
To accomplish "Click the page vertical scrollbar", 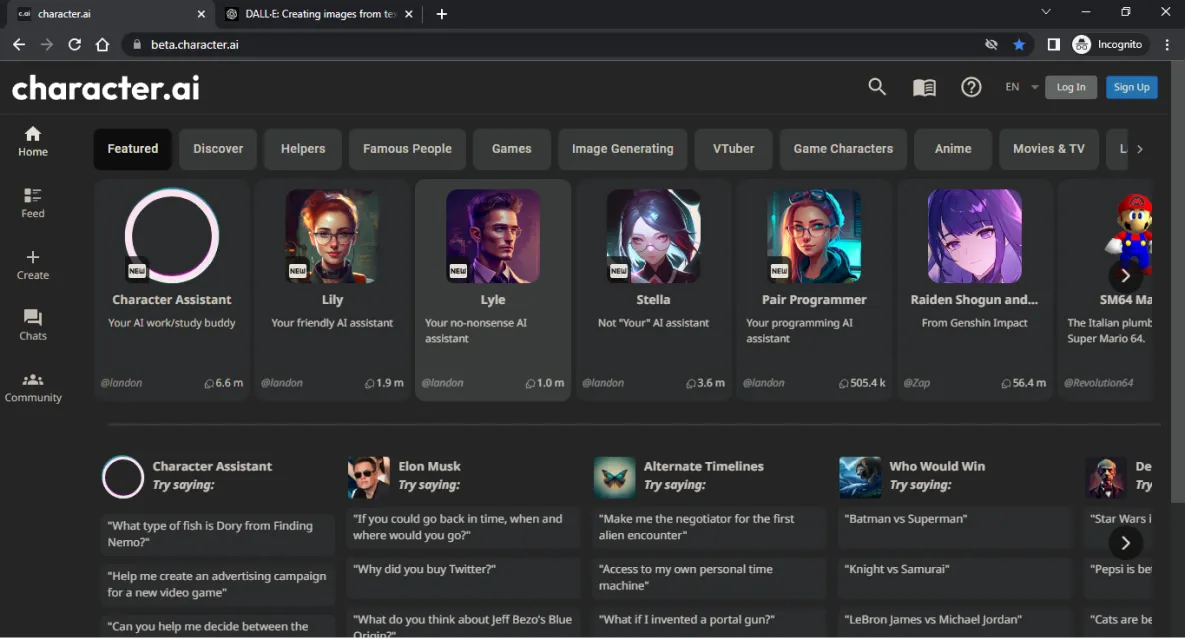I will [1178, 284].
